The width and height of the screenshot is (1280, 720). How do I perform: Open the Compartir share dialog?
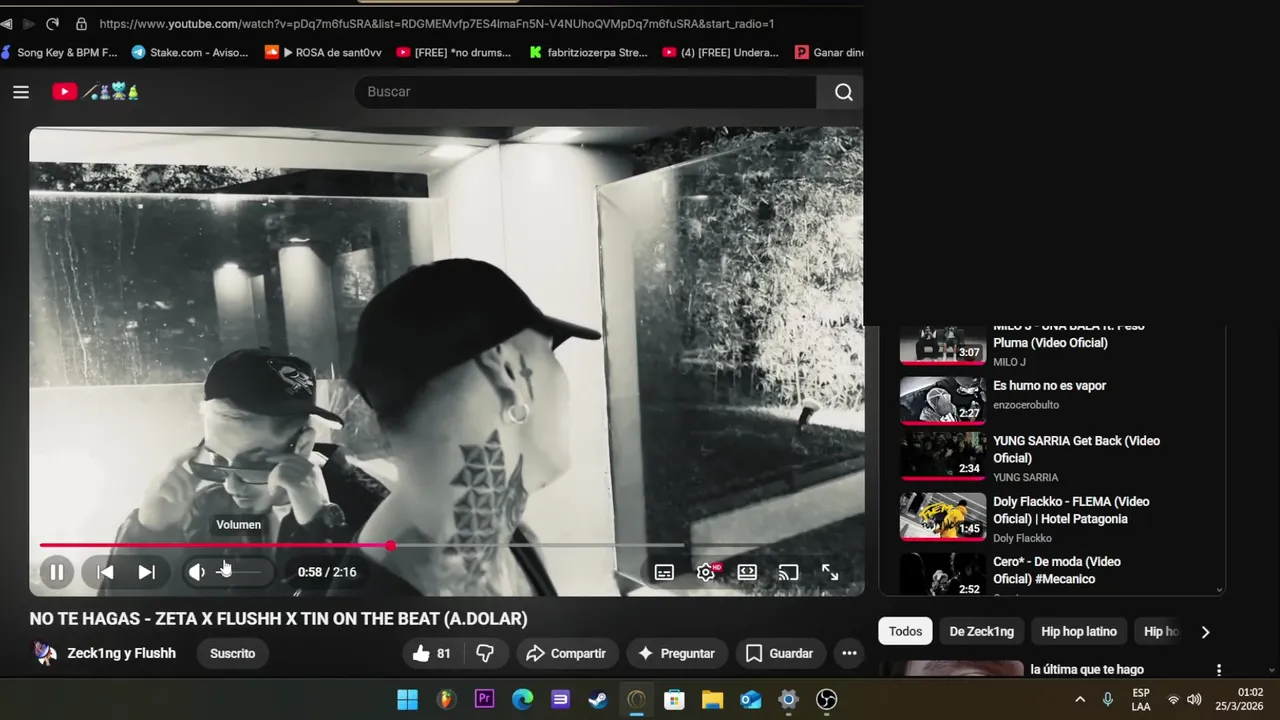pyautogui.click(x=566, y=653)
